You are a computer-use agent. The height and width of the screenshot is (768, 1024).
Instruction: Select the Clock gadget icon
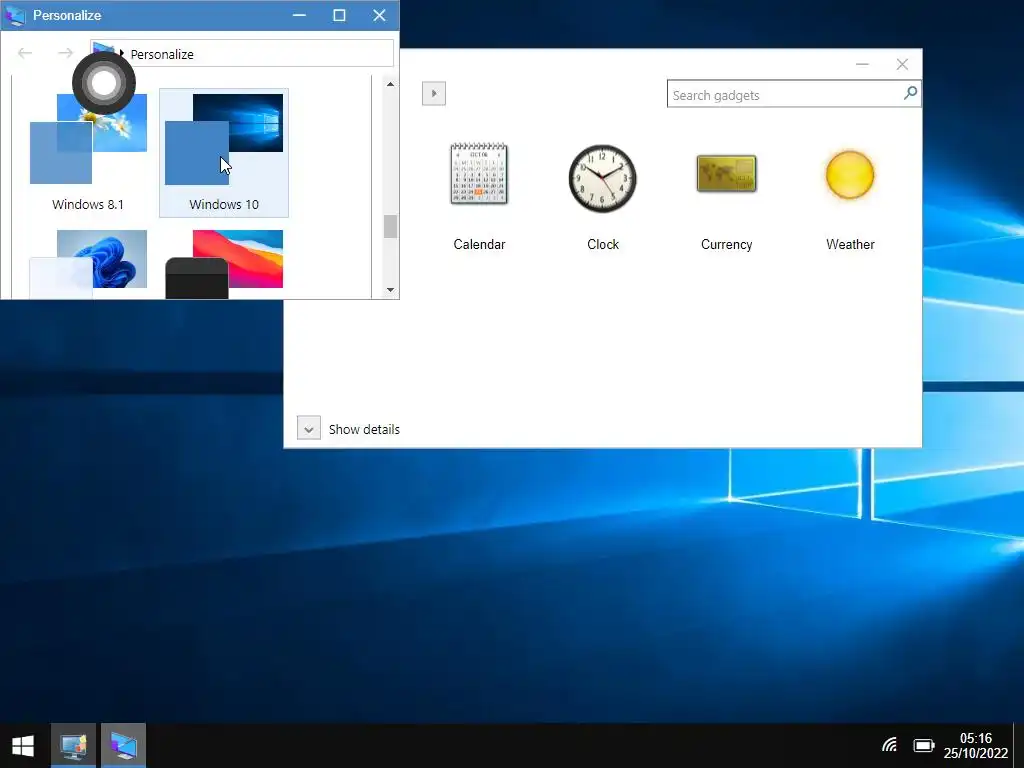click(x=602, y=178)
